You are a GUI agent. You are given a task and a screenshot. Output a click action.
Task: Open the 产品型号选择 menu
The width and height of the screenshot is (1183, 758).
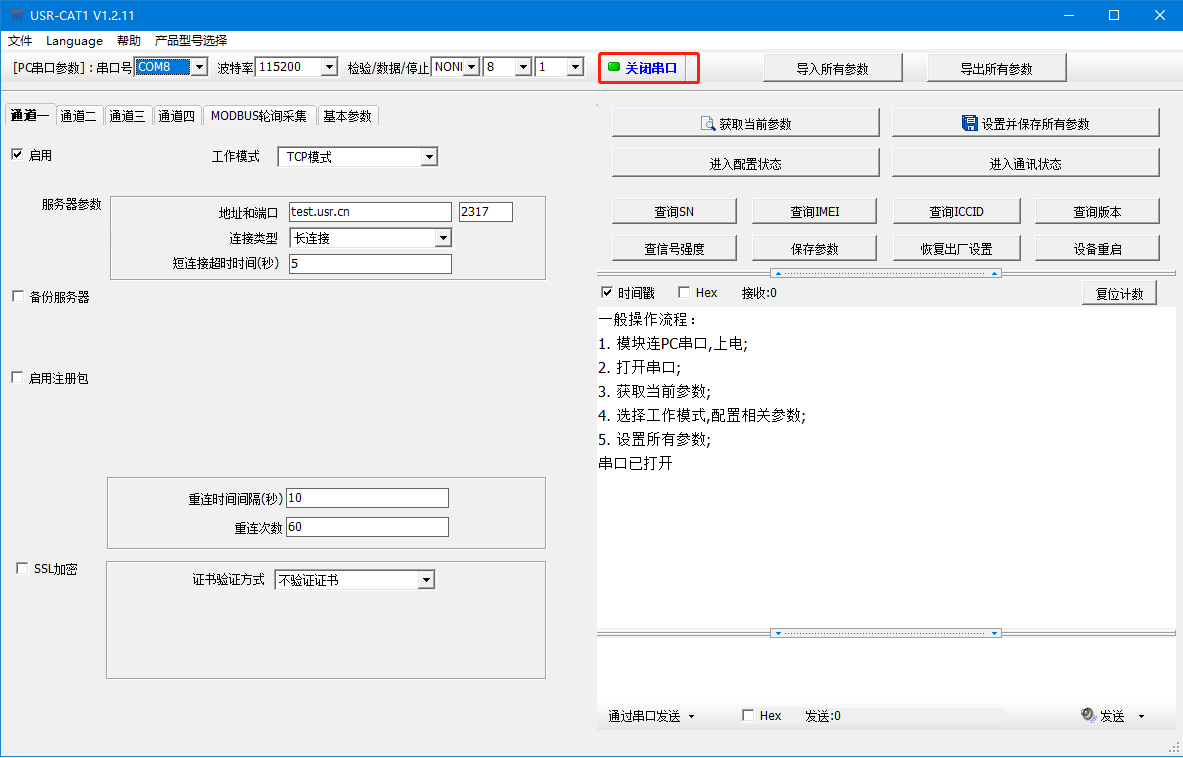click(x=191, y=41)
